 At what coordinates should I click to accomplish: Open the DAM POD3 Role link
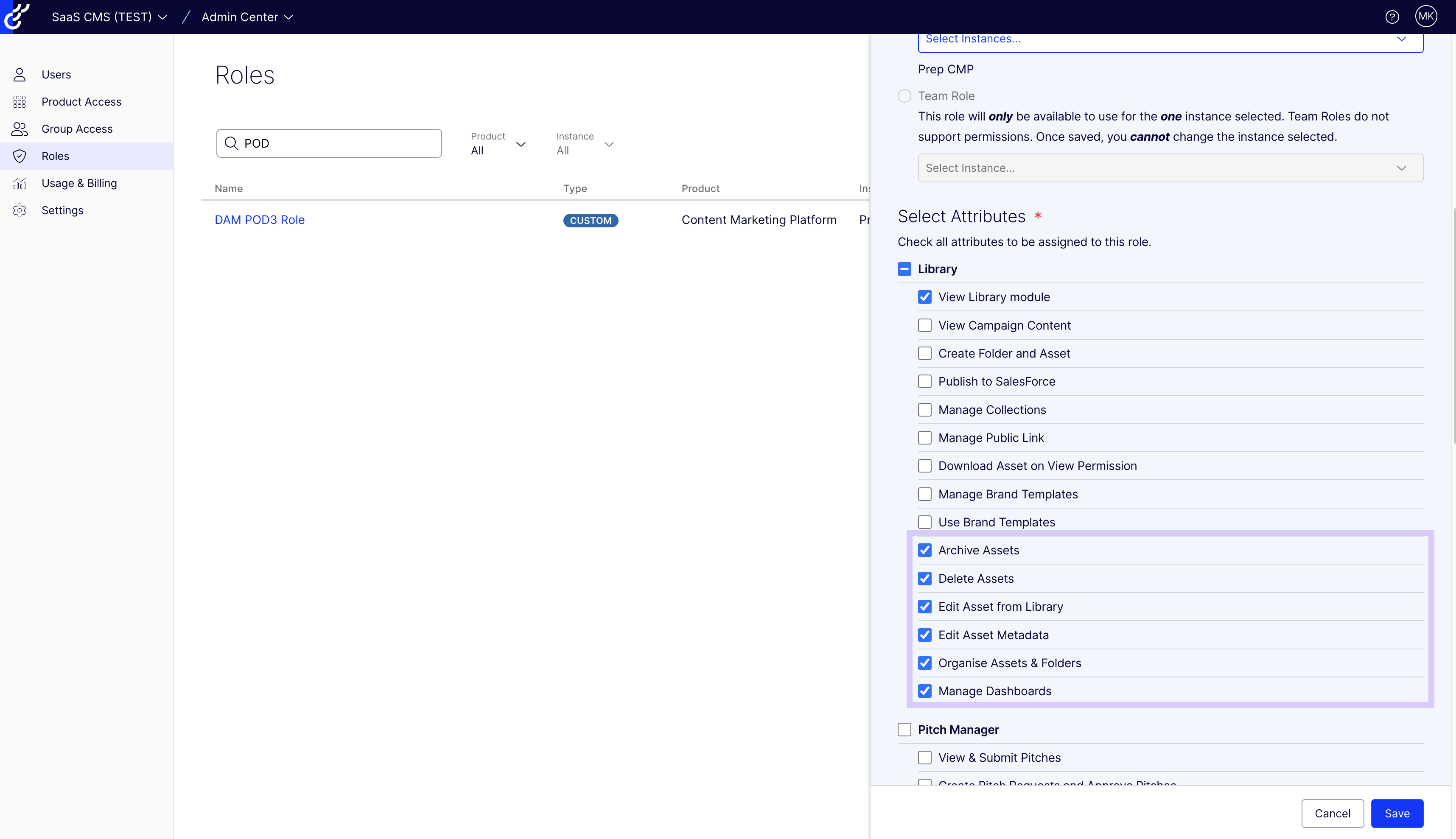click(x=259, y=220)
